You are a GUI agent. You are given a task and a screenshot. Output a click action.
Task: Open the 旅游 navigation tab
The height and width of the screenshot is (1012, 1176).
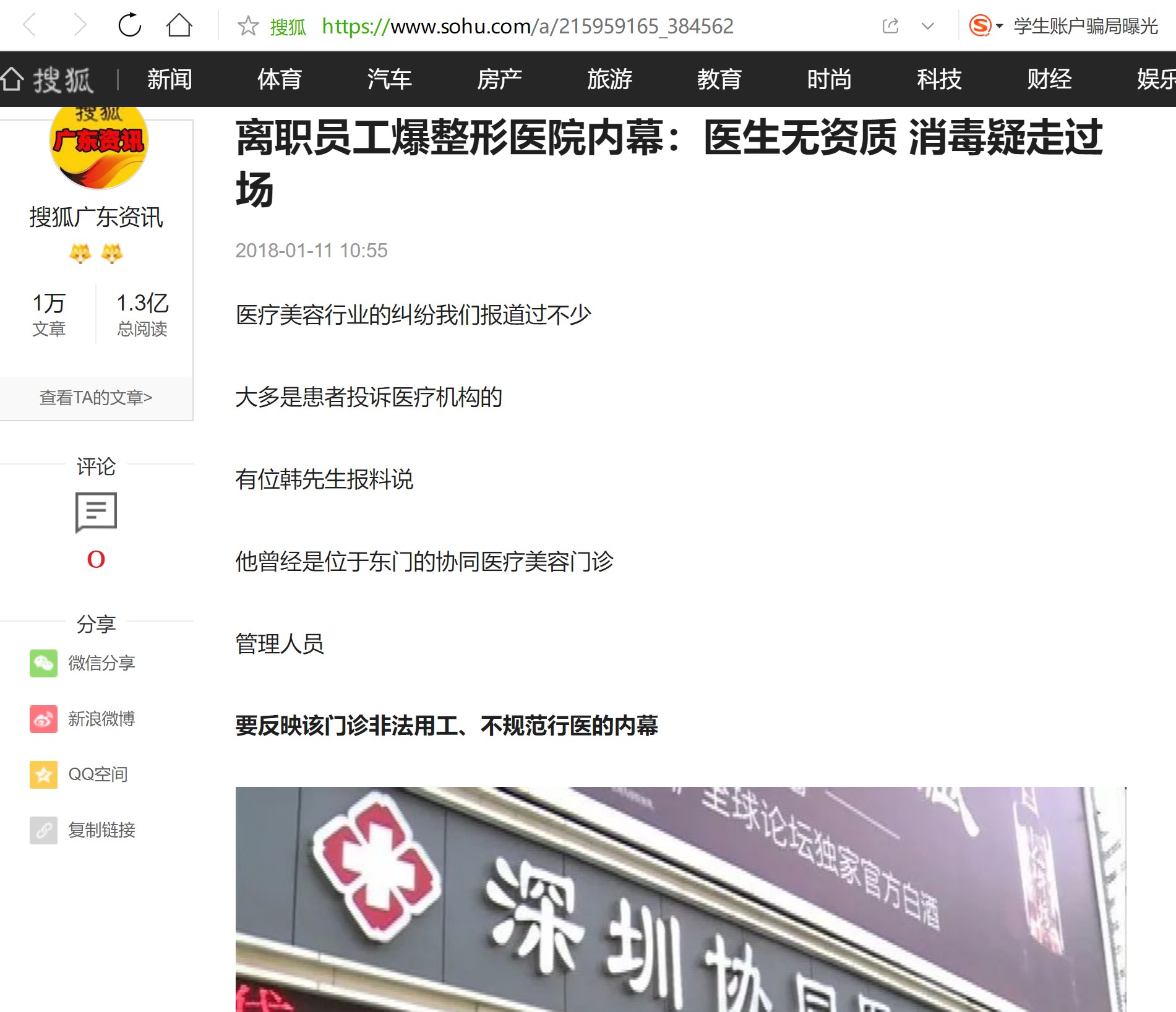click(x=609, y=79)
